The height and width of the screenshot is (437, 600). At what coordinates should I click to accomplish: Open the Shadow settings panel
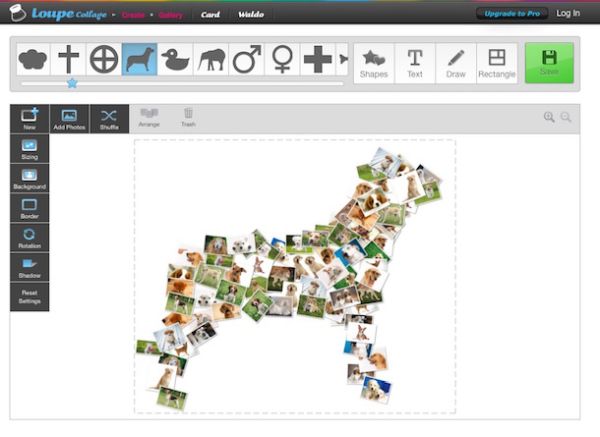(29, 267)
